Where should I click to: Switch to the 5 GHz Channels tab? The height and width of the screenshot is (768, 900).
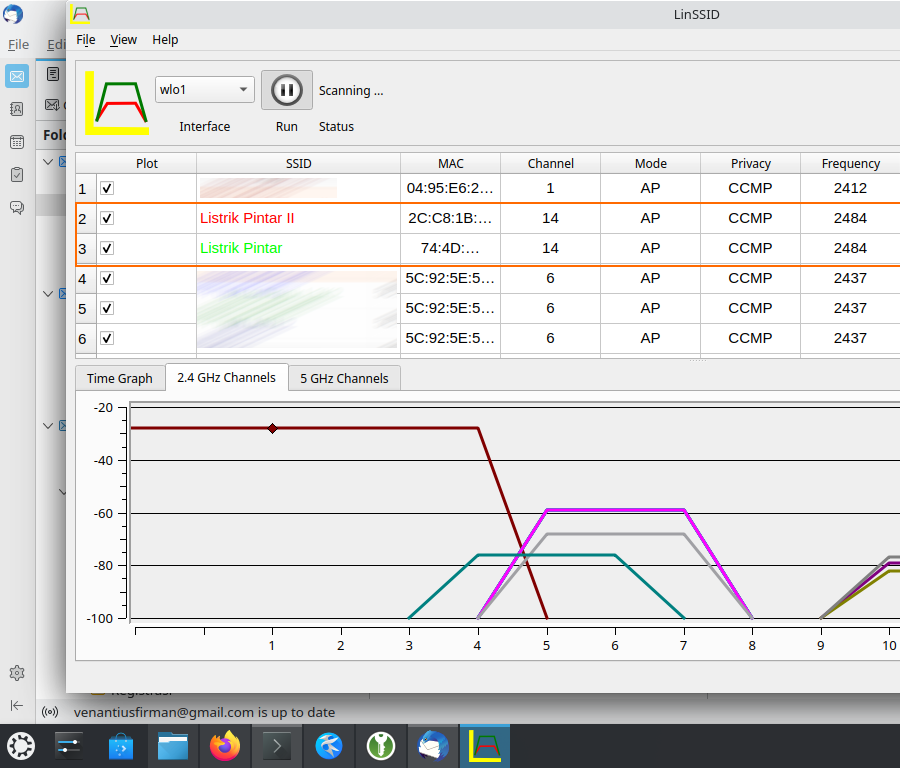pyautogui.click(x=344, y=378)
